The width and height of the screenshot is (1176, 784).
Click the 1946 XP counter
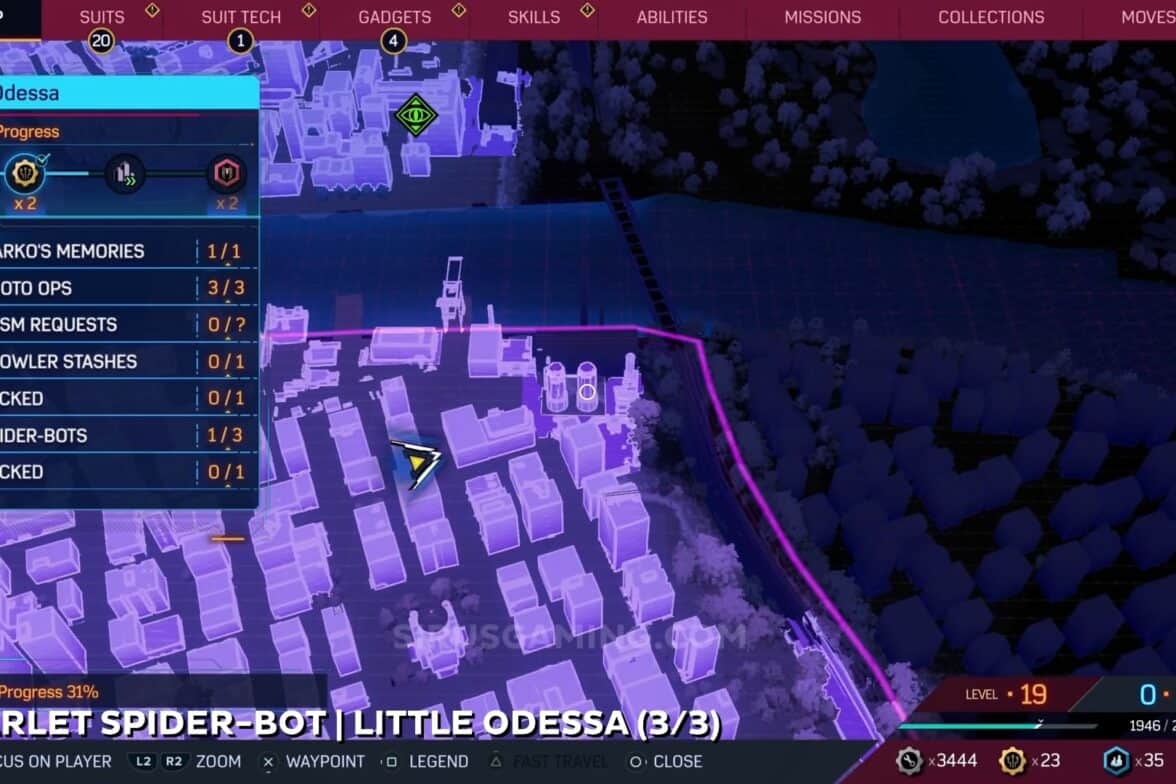point(1145,725)
